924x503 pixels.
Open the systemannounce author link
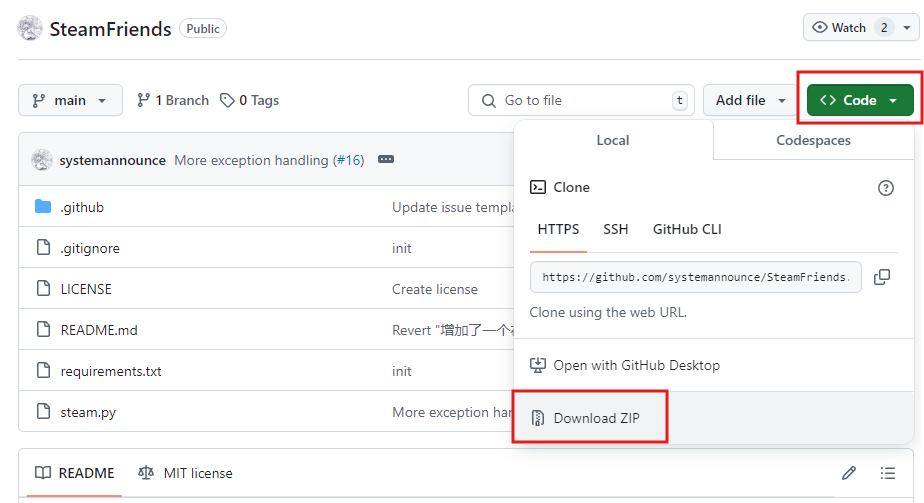tap(113, 160)
